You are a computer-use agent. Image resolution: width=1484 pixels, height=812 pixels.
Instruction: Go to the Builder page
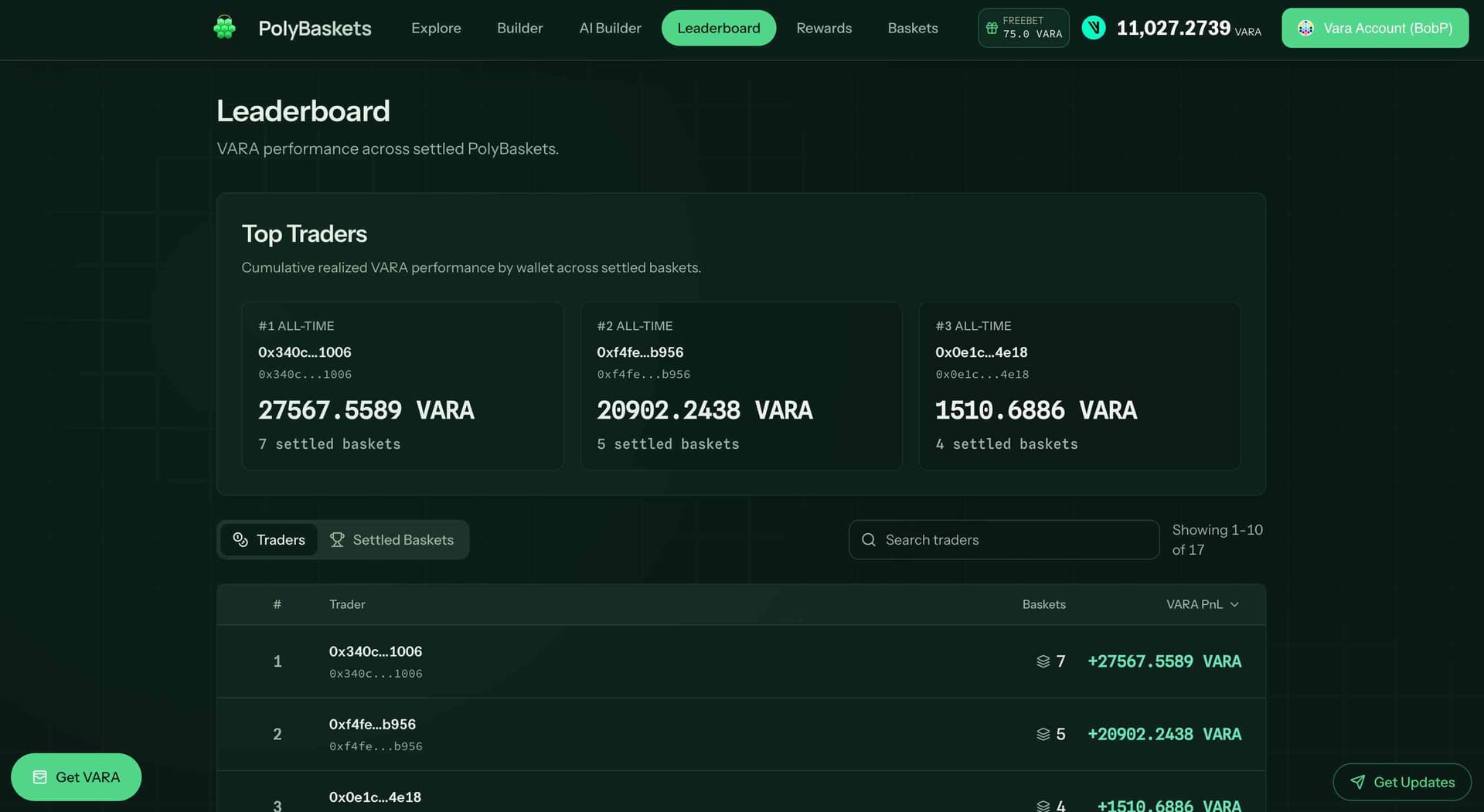pos(519,28)
